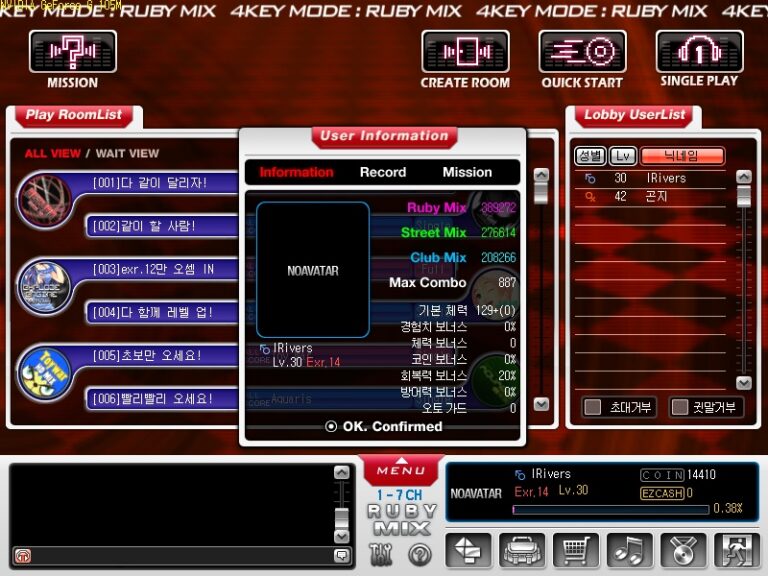
Task: Open the red MENU tab button
Action: [401, 470]
